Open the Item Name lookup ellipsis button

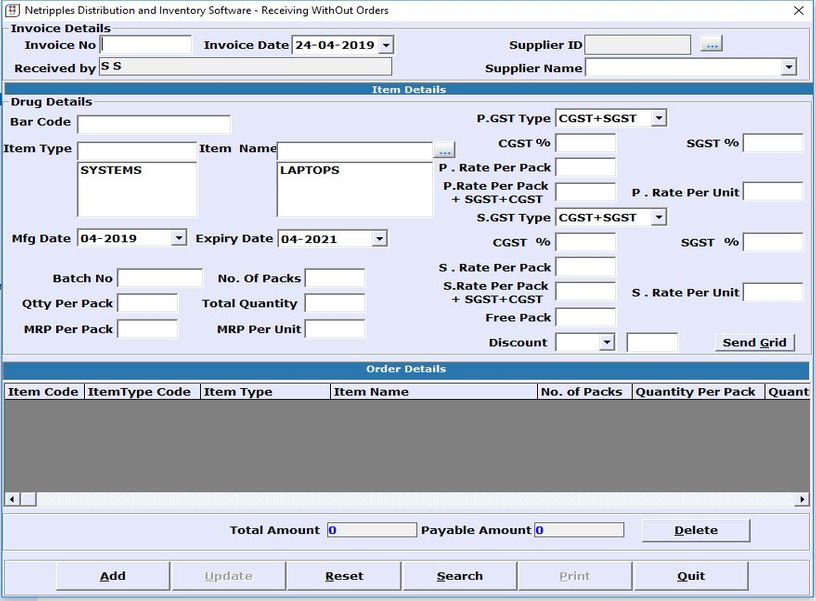[x=444, y=150]
